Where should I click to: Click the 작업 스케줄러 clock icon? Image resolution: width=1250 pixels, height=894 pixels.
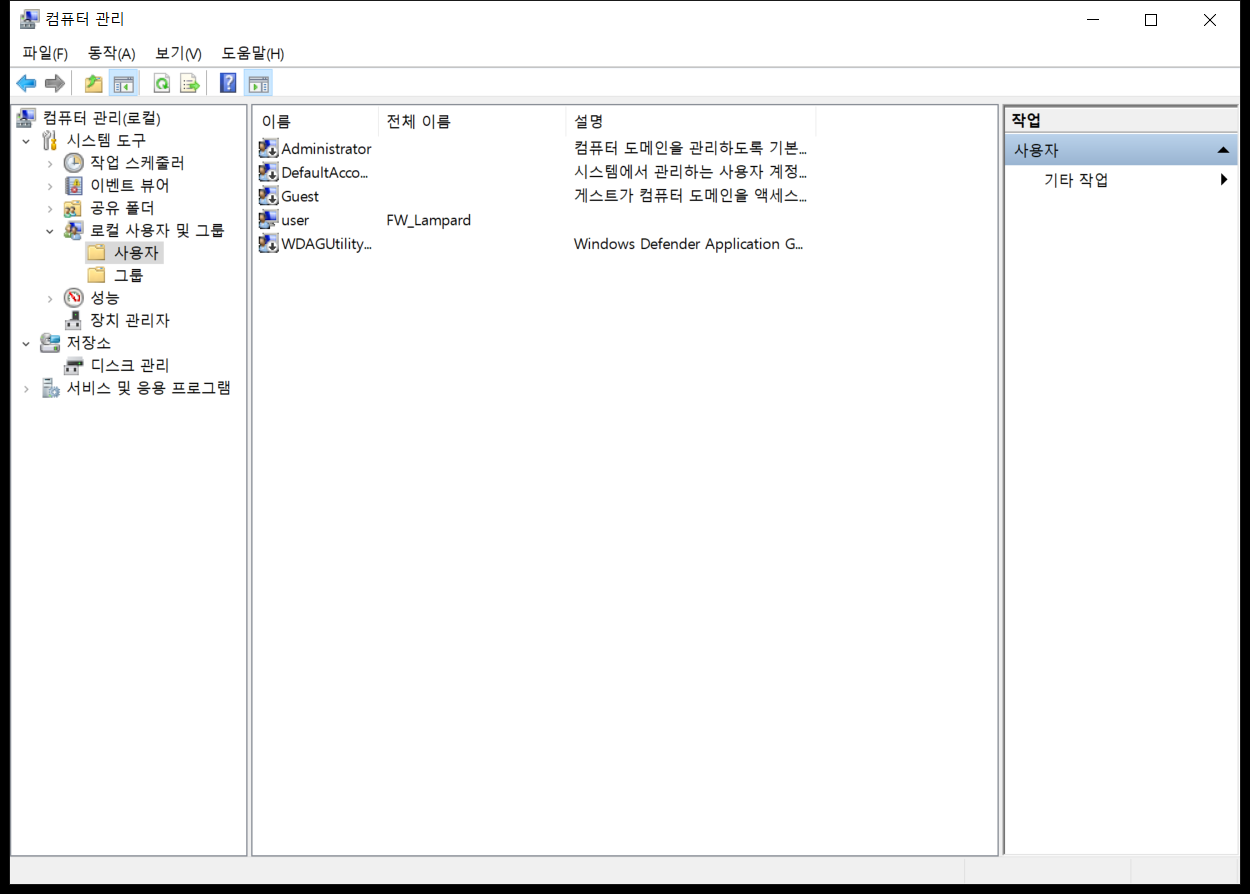tap(74, 162)
